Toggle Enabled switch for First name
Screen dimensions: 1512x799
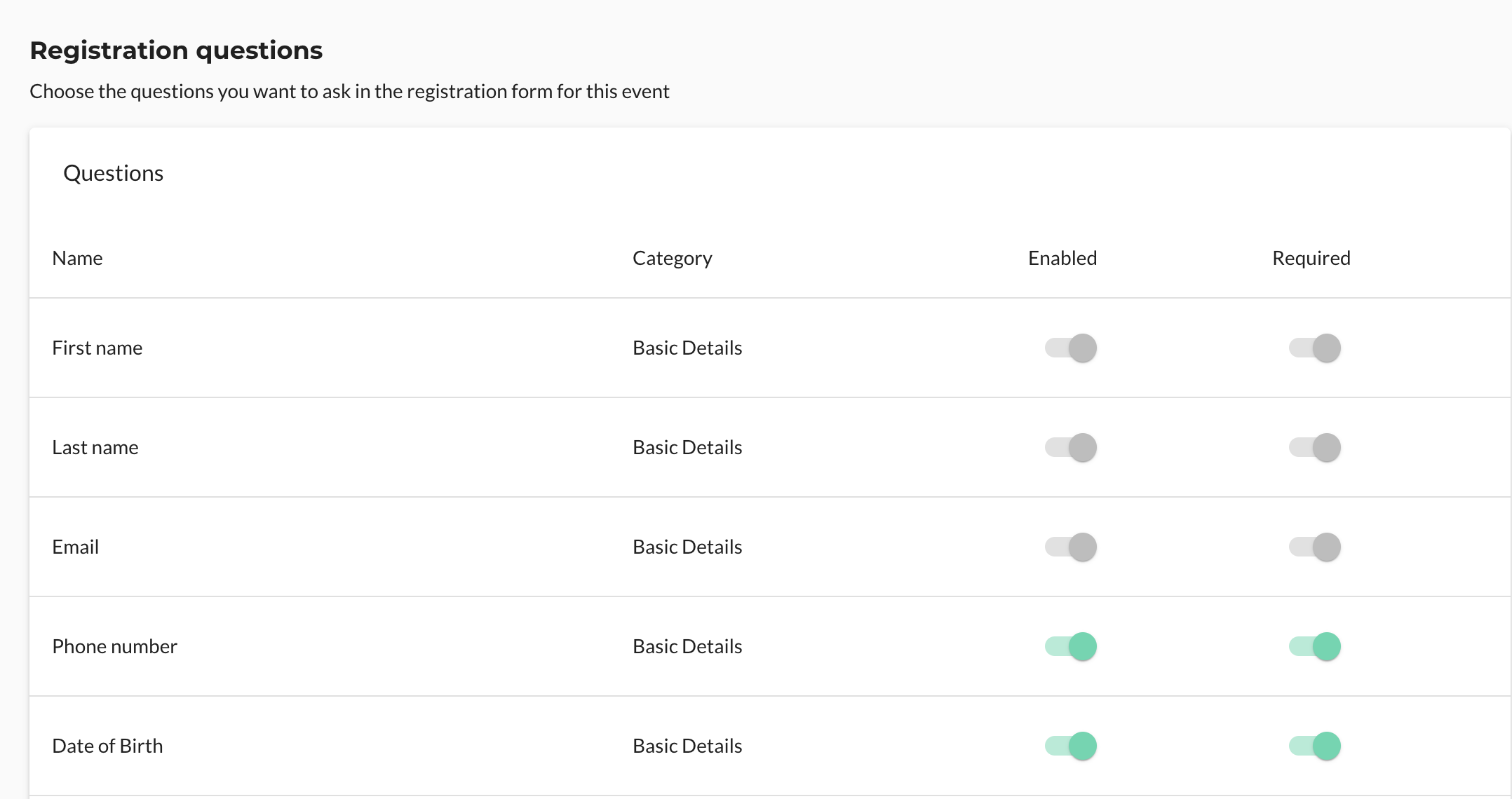click(1070, 348)
